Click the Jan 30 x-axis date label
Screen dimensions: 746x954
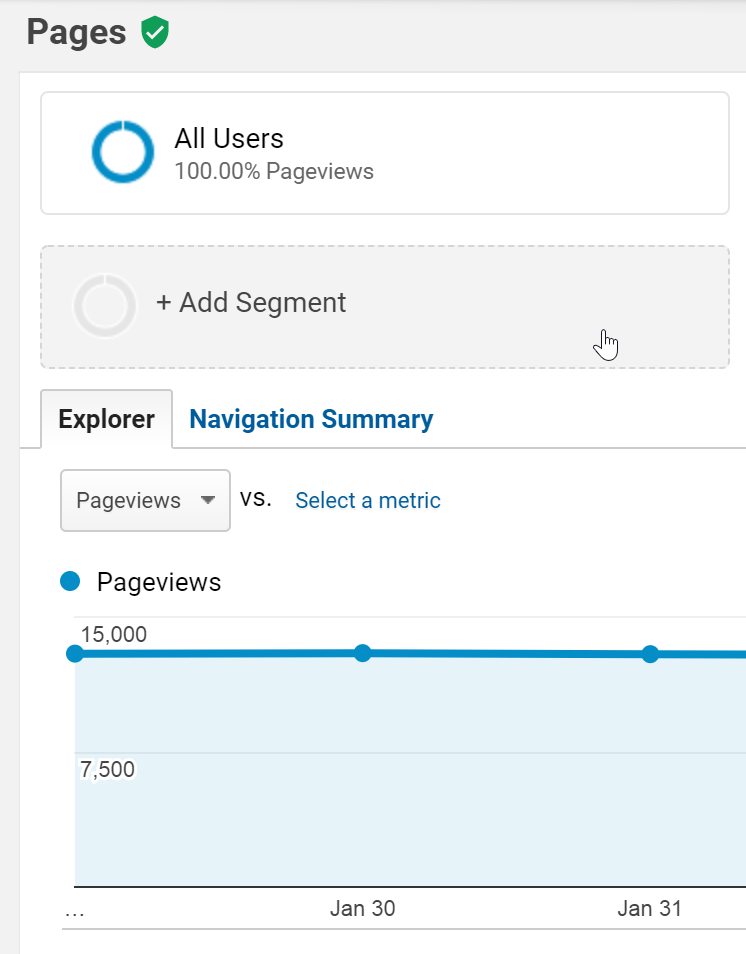click(x=362, y=908)
